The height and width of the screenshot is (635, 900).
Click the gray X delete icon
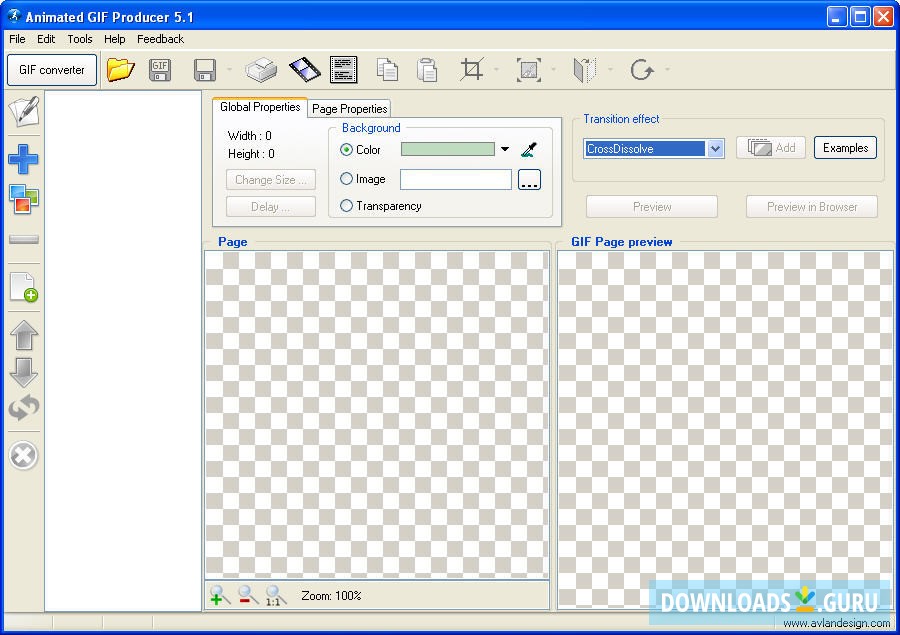click(x=24, y=456)
